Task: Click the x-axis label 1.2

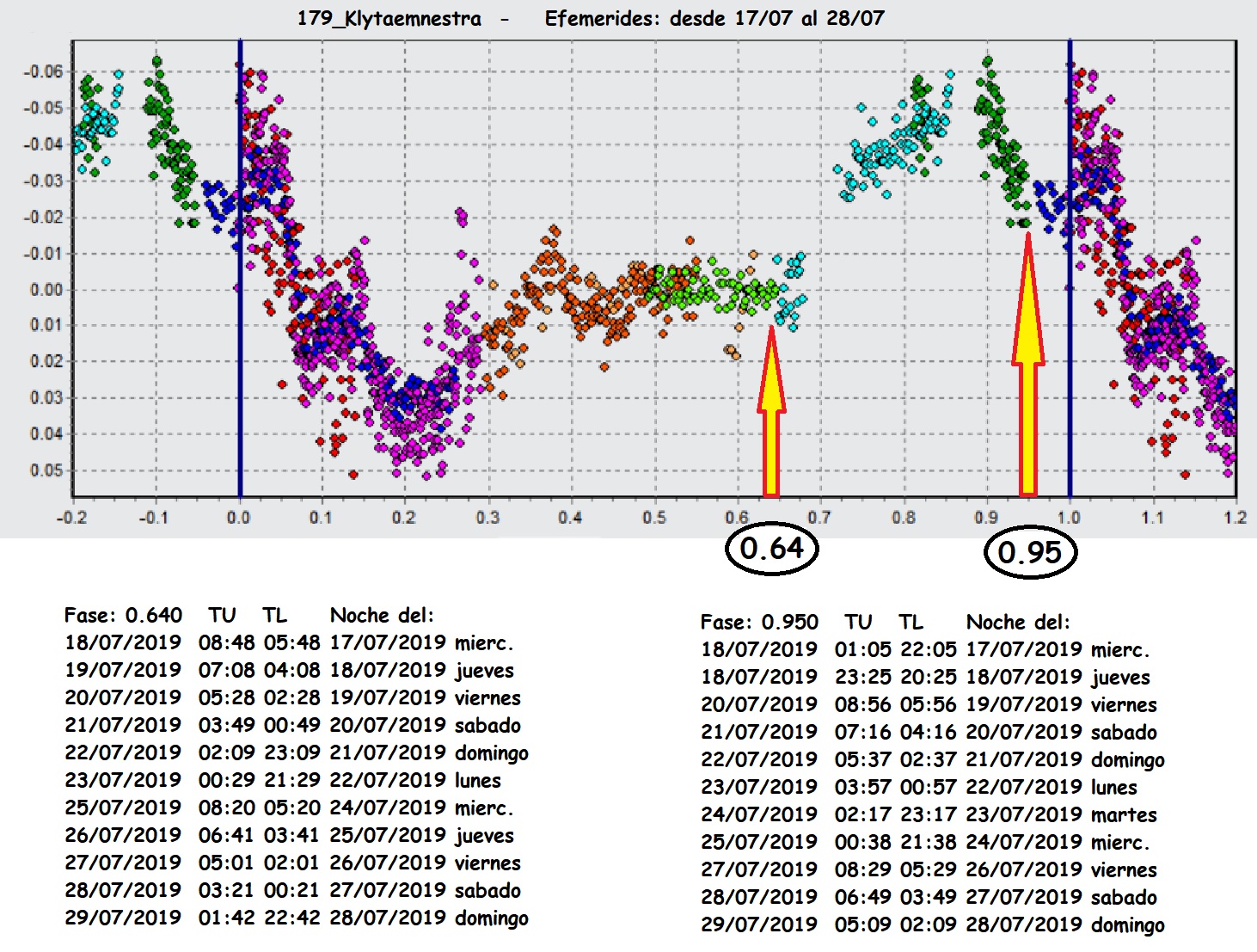Action: [x=1236, y=518]
